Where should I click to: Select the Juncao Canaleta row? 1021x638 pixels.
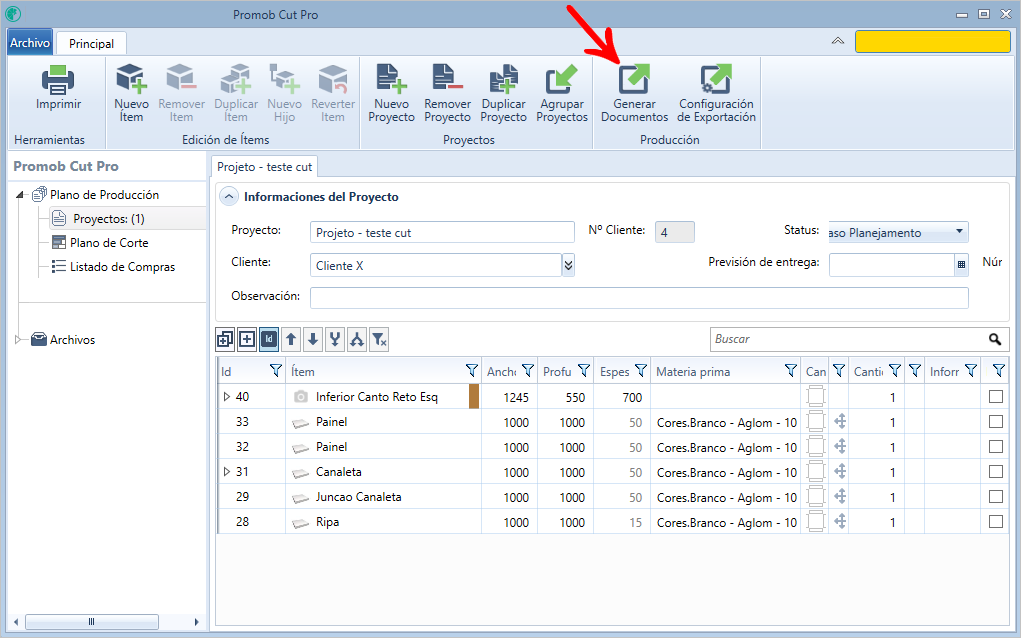[612, 497]
